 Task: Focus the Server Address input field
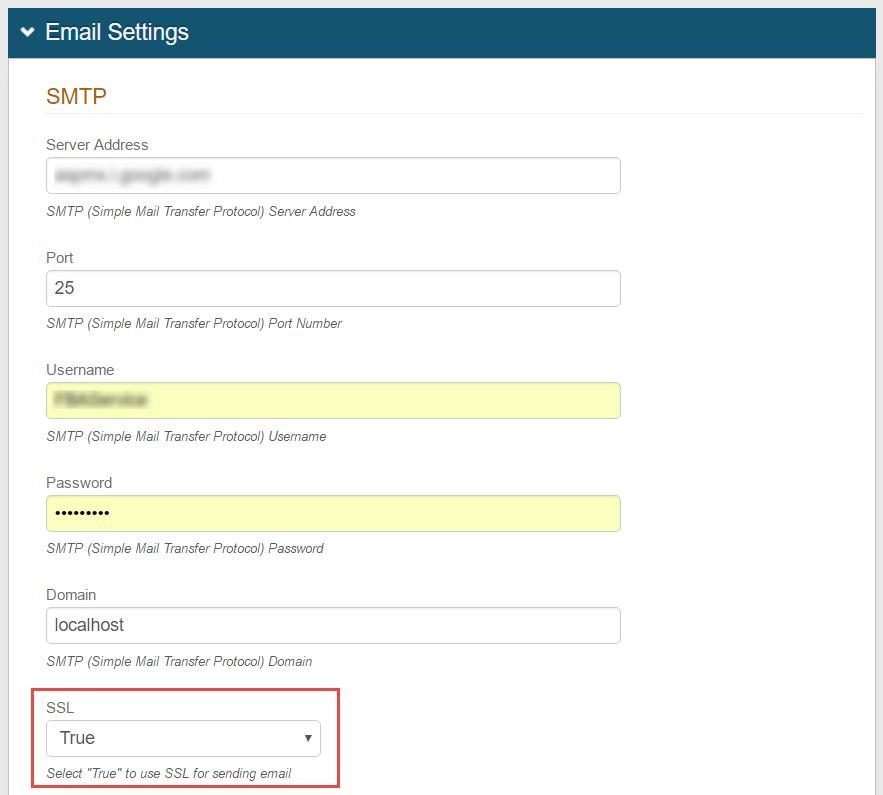click(x=333, y=175)
